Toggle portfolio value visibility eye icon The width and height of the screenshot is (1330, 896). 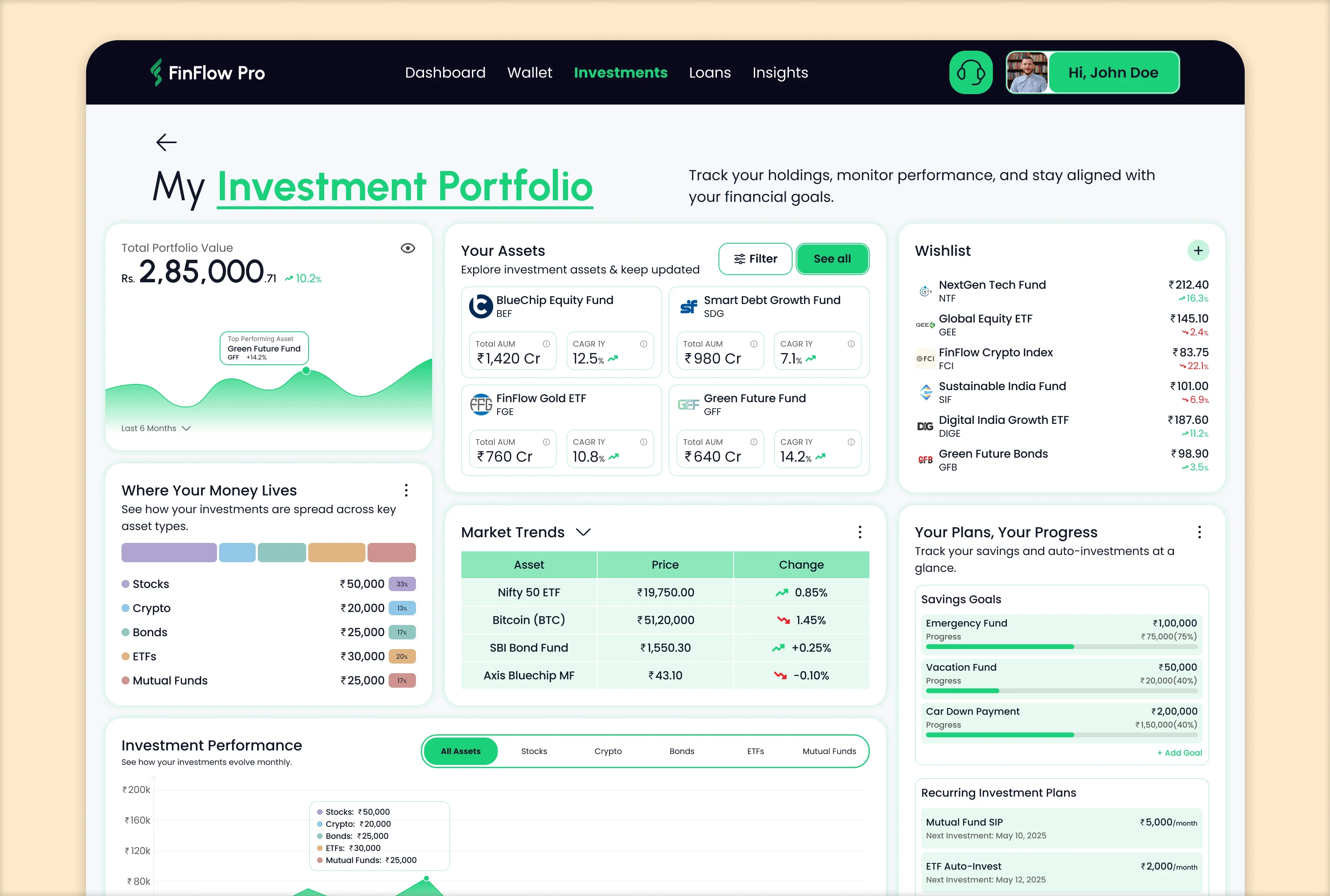408,248
